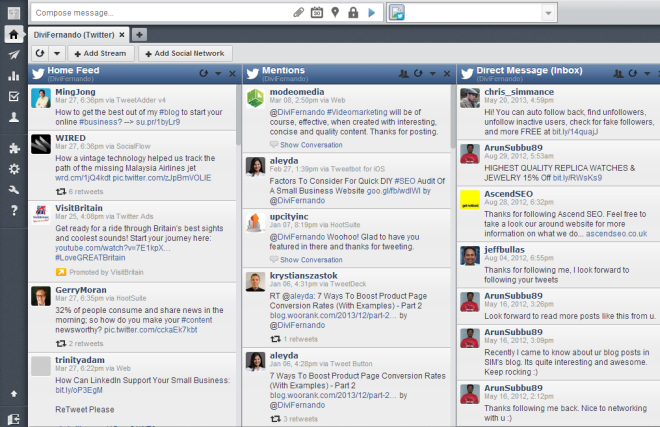Add location with the map pin icon

(335, 13)
